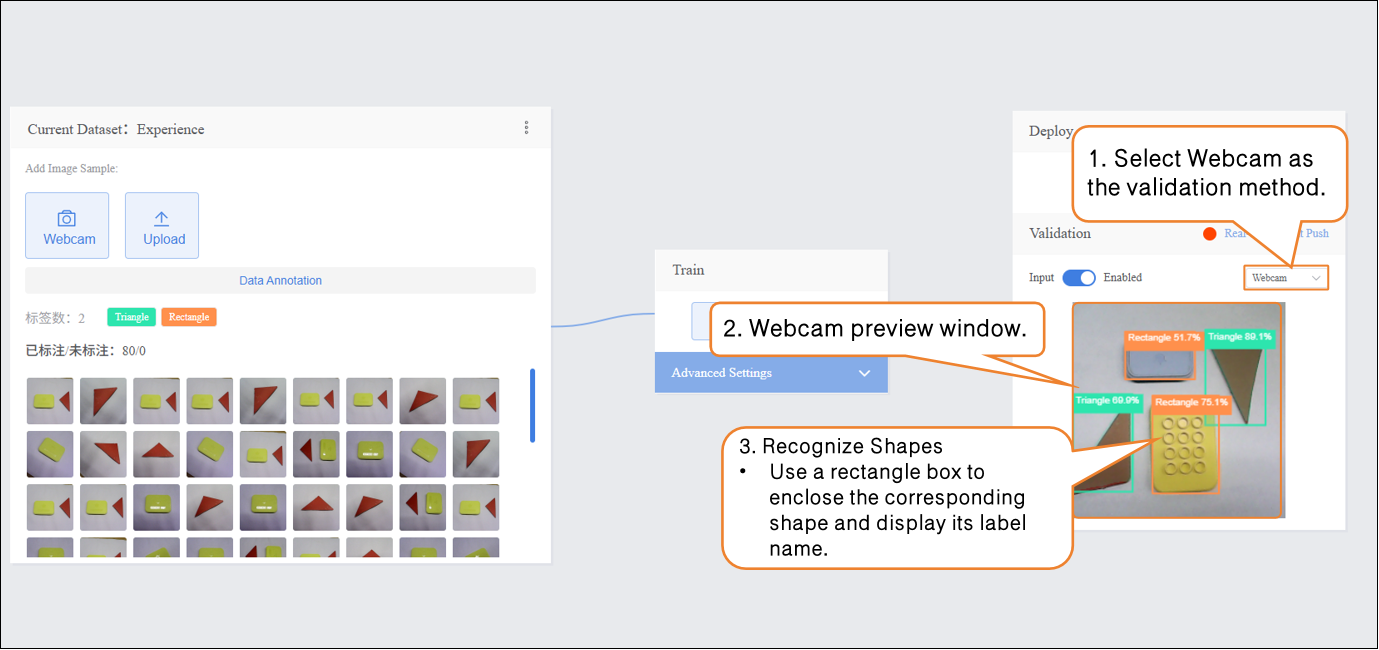The height and width of the screenshot is (650, 1379).
Task: Open Data Annotation
Action: click(x=280, y=281)
